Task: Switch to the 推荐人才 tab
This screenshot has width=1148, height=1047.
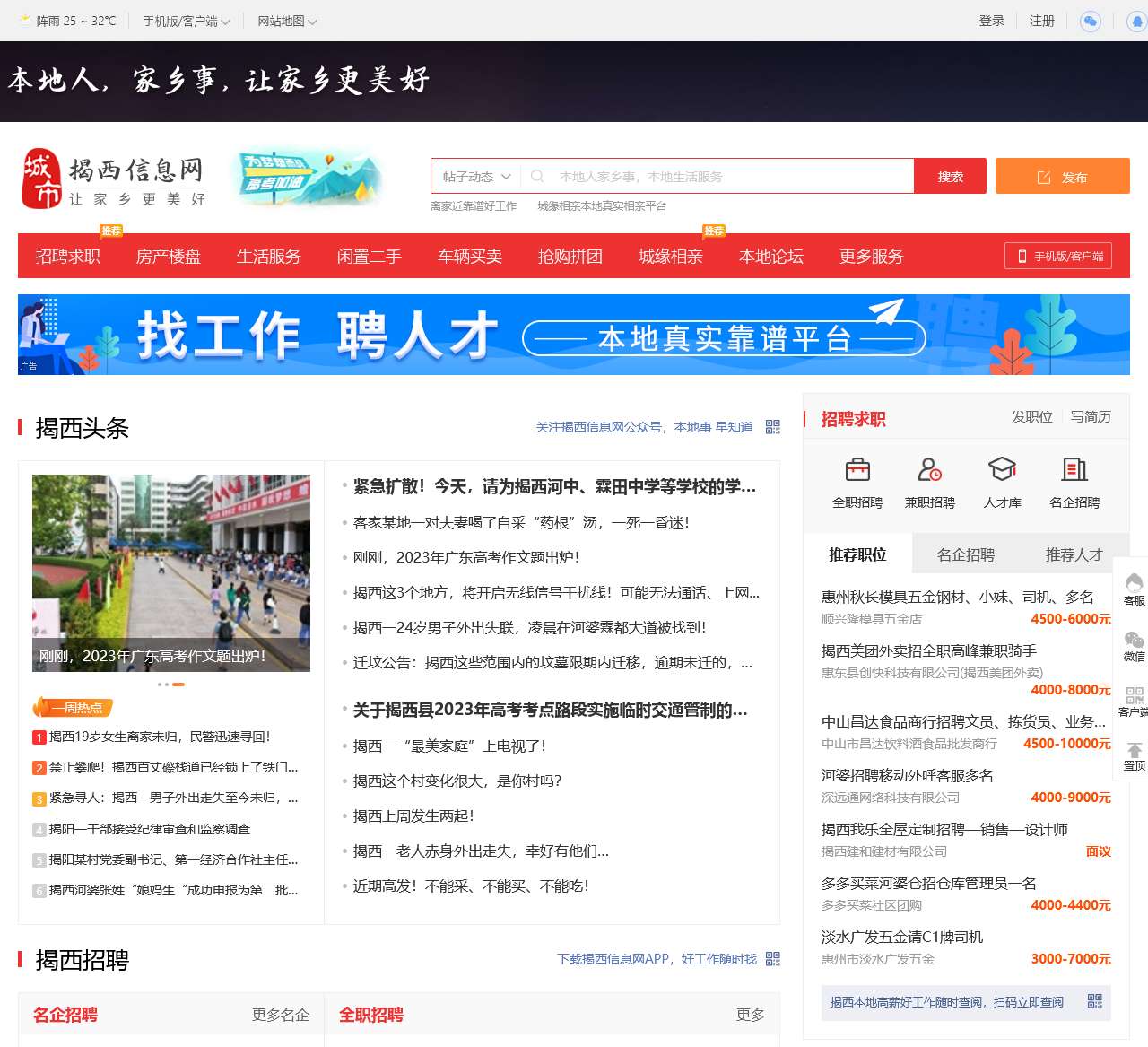Action: (x=1074, y=554)
